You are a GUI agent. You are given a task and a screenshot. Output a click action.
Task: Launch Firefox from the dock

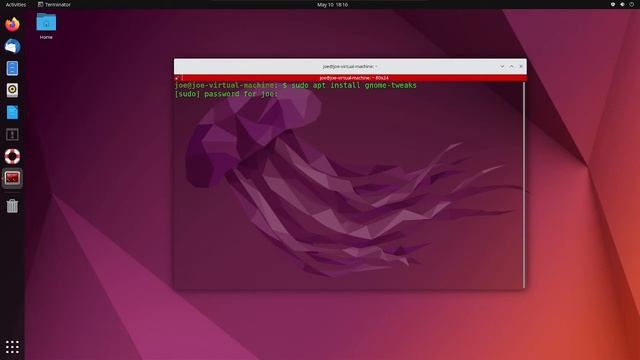(12, 24)
